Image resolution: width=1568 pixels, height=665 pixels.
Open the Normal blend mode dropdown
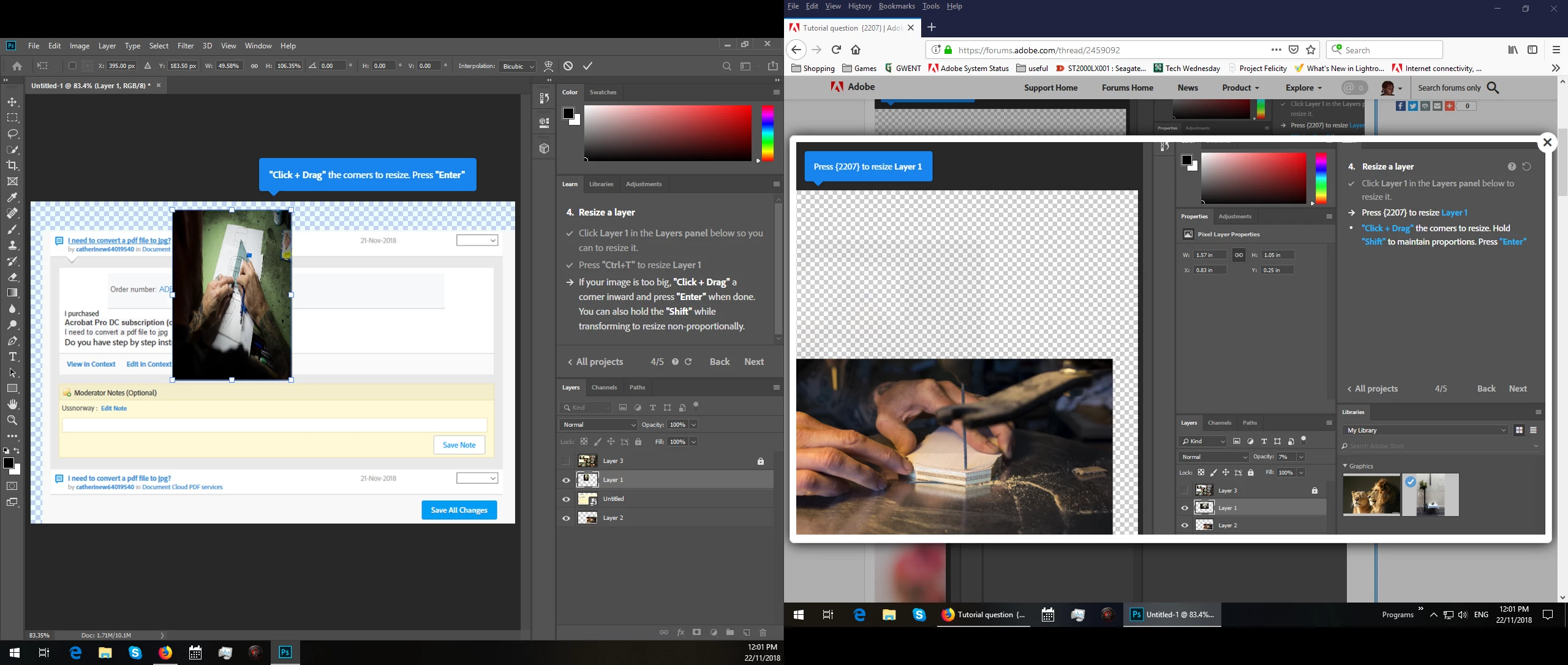point(598,424)
